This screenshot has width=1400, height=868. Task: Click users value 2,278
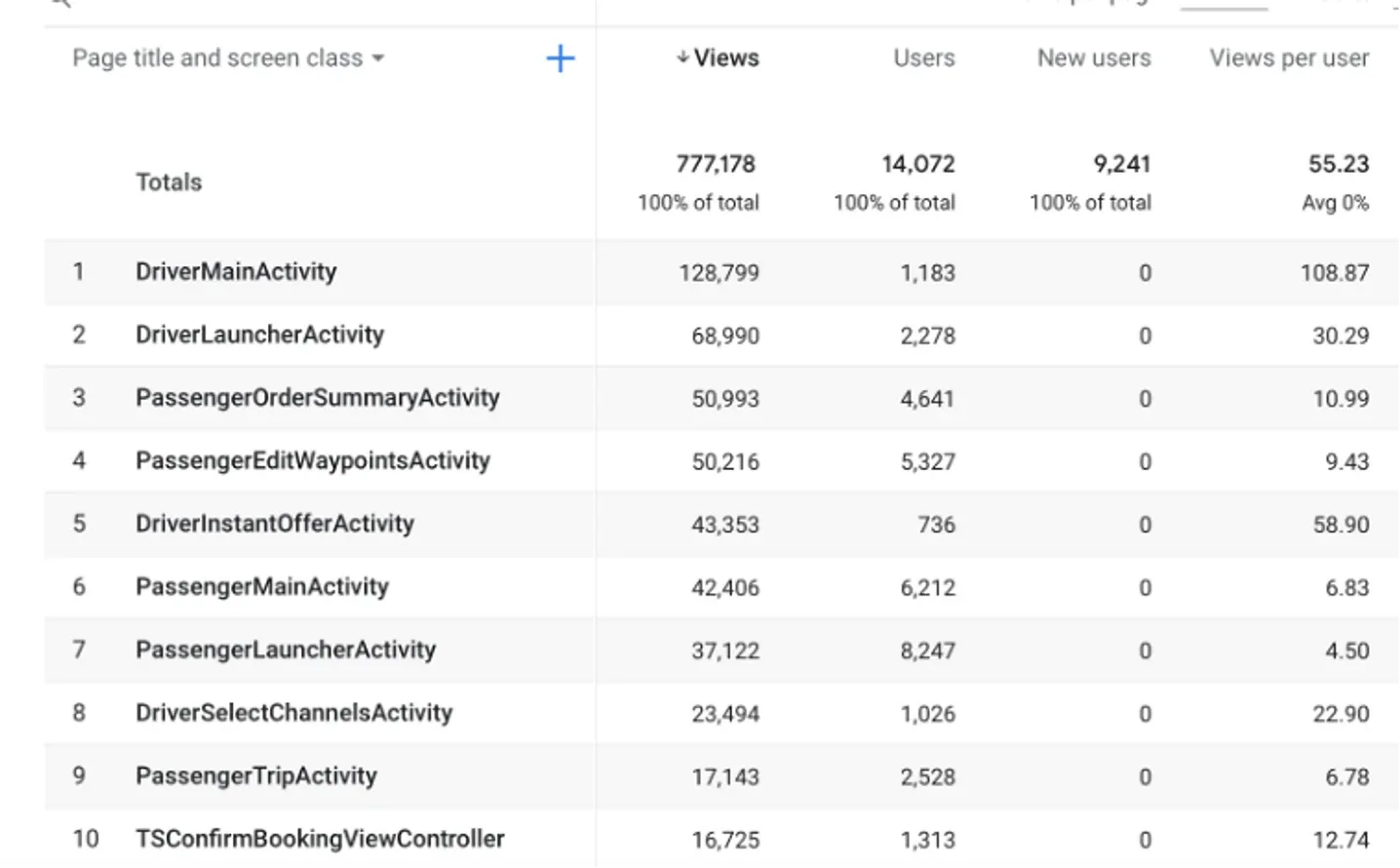pyautogui.click(x=927, y=335)
